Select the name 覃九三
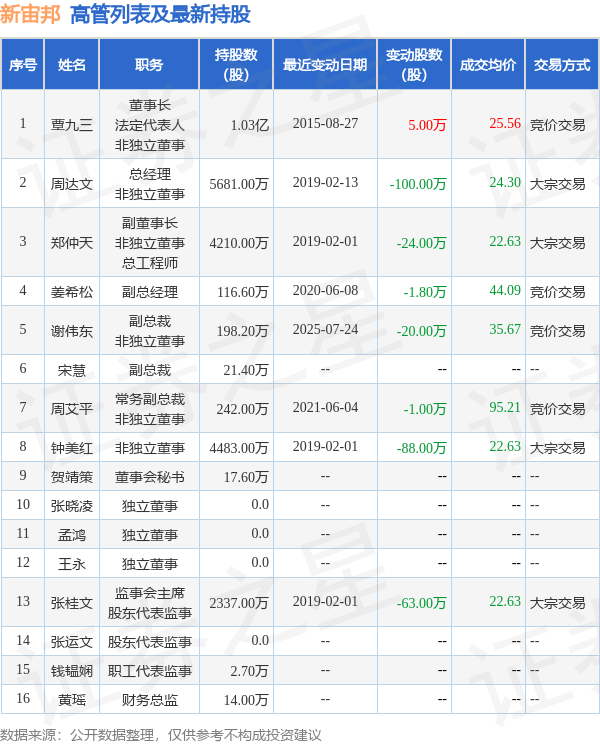Screen dimensions: 600x744 point(72,125)
